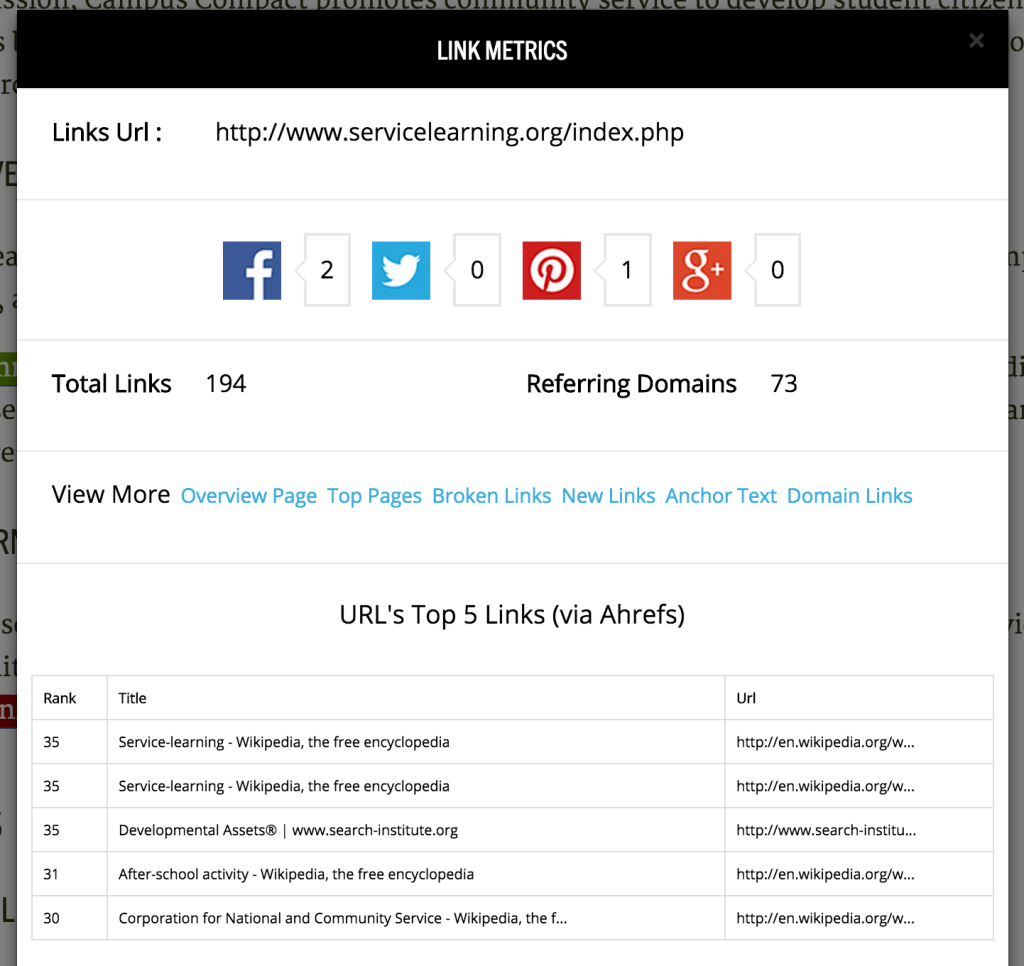Screen dimensions: 1024x966
Task: Select the Google+ icon
Action: (x=701, y=270)
